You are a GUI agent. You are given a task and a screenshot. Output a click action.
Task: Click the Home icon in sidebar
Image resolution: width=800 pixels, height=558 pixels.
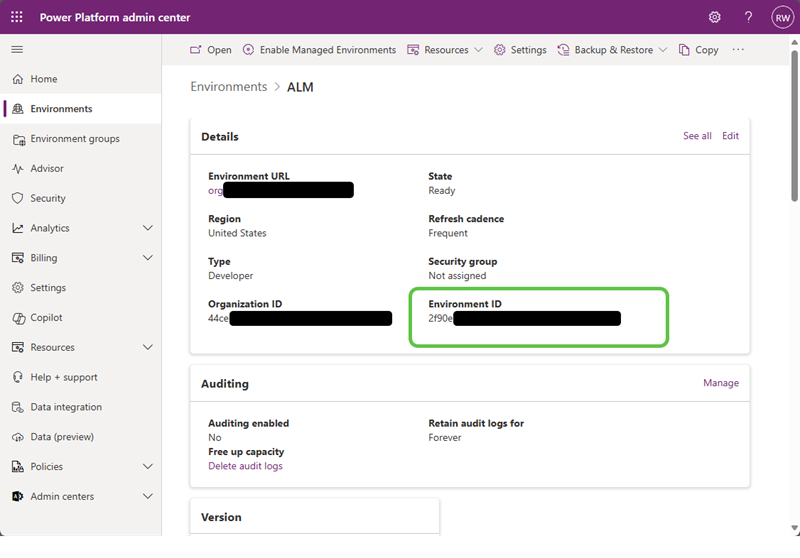click(18, 79)
